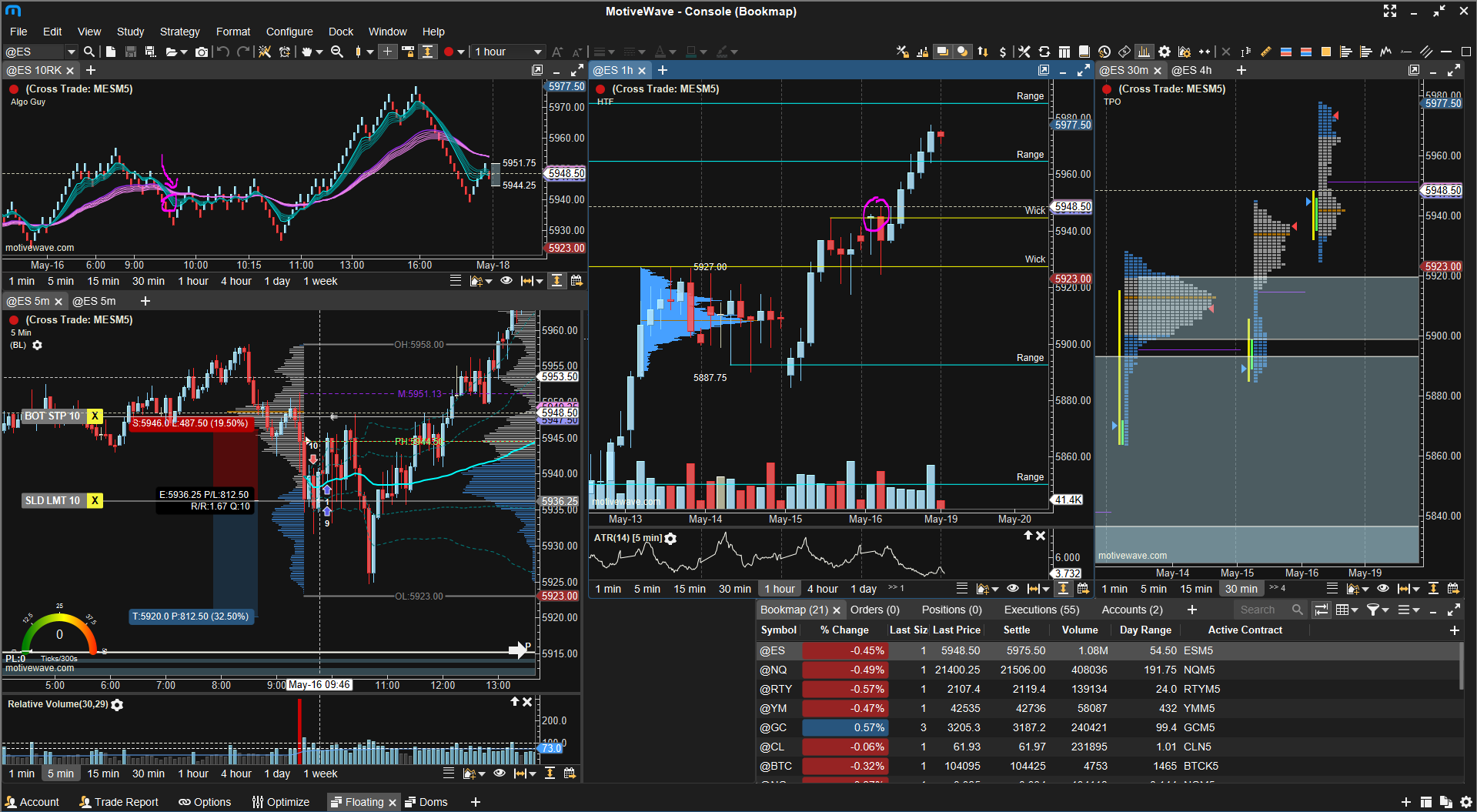This screenshot has width=1477, height=812.
Task: Select the Accounts (2) tab
Action: tap(1132, 610)
